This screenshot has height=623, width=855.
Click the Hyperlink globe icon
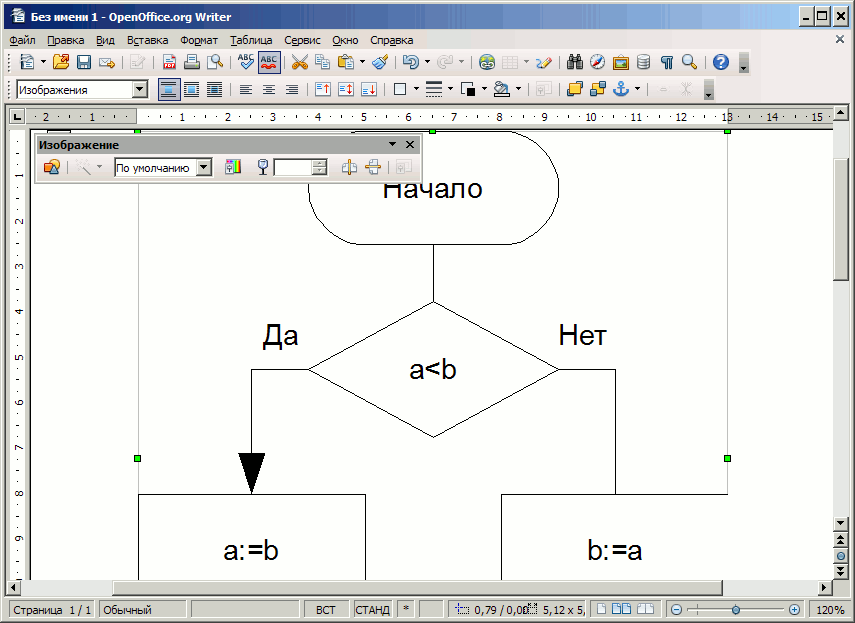[487, 62]
